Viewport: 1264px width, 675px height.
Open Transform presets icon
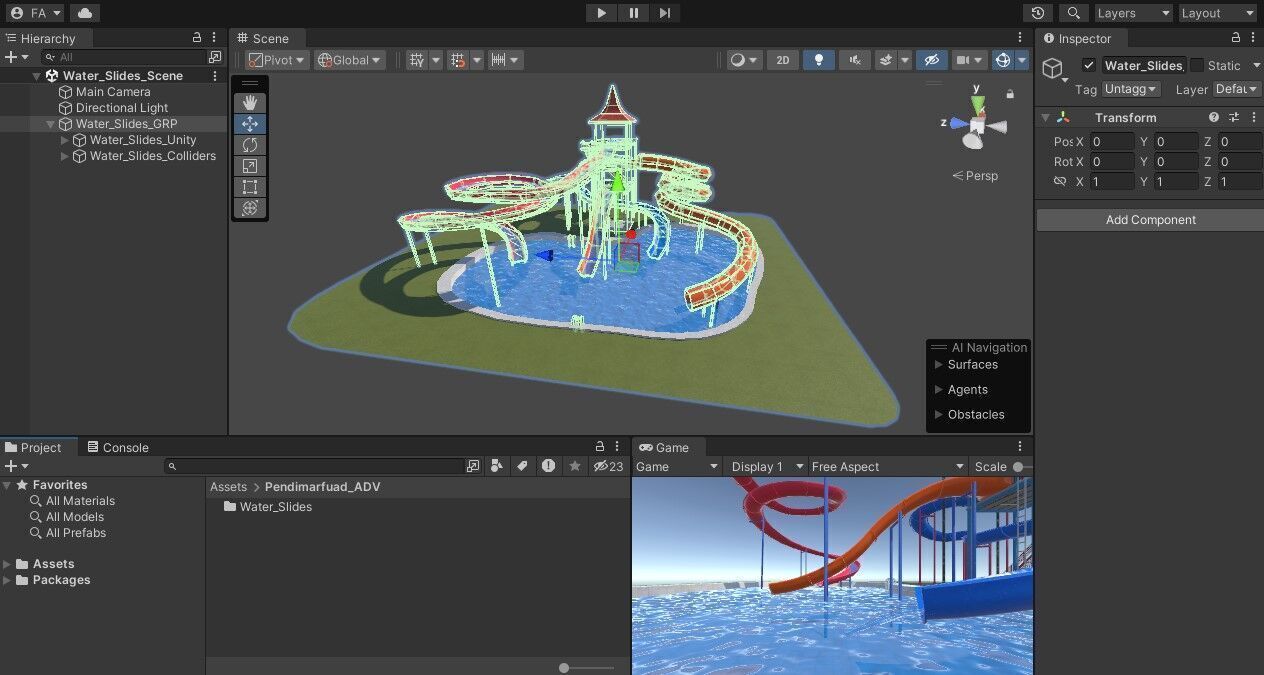(1234, 117)
